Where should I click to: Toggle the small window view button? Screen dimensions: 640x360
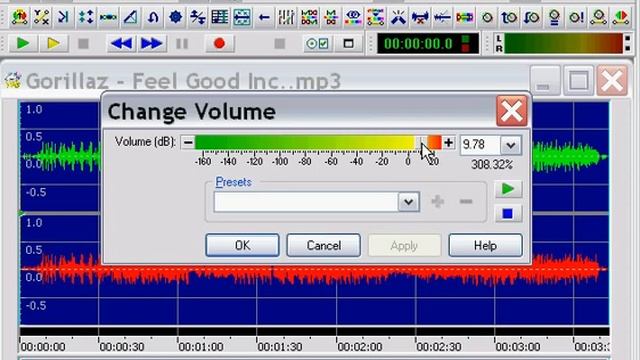[348, 43]
